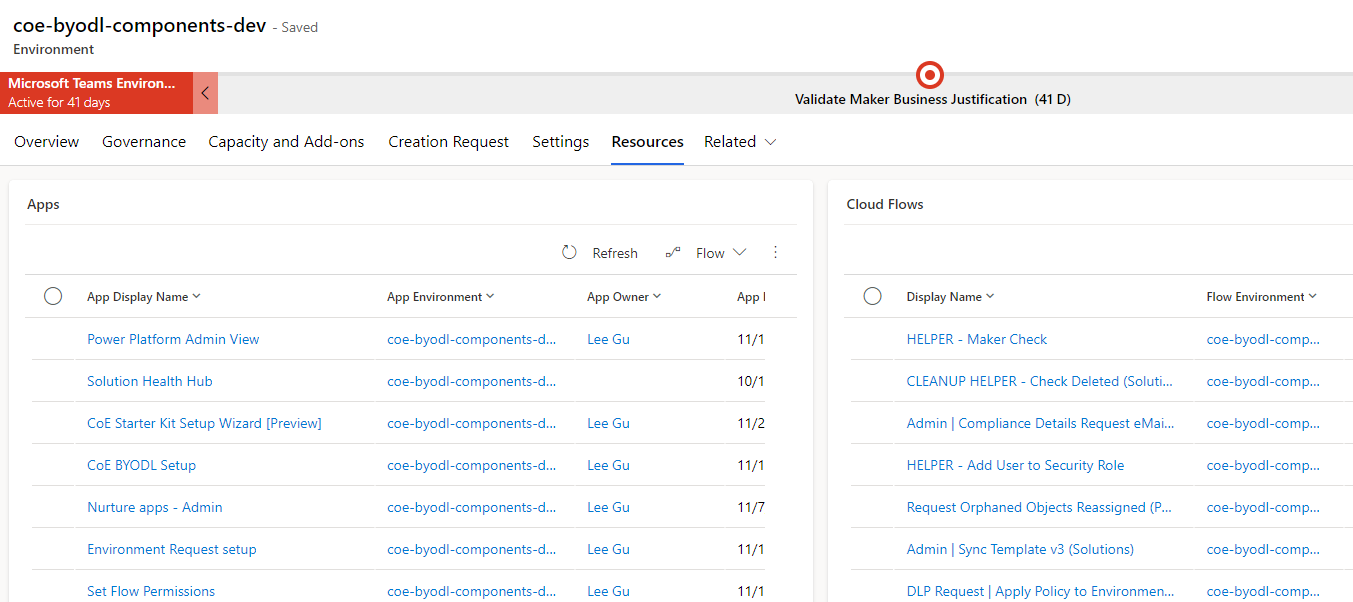1353x602 pixels.
Task: Select all rows in the Apps grid
Action: click(53, 296)
